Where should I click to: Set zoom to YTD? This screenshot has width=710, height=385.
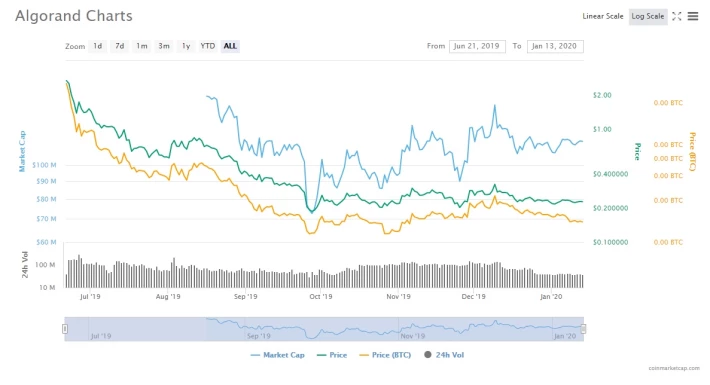208,46
